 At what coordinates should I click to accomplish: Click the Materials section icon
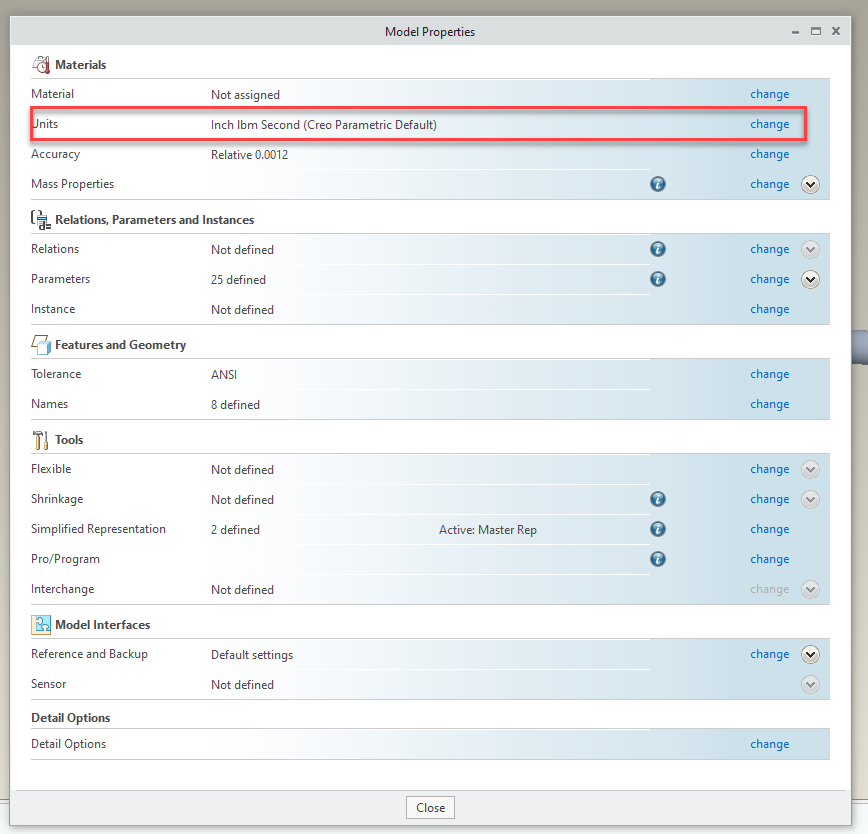pyautogui.click(x=41, y=65)
